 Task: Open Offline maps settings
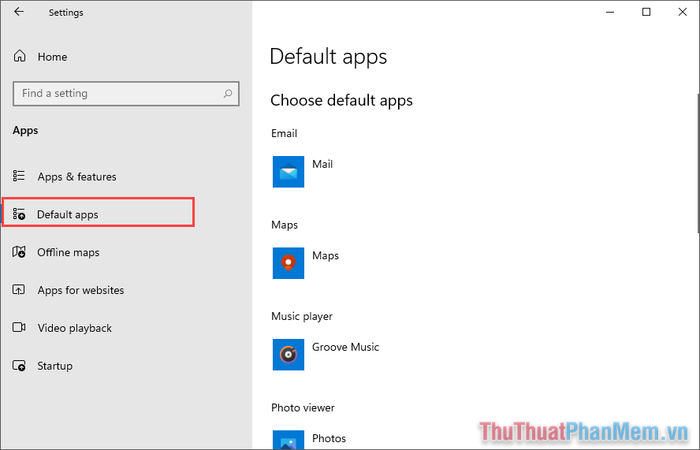point(68,252)
